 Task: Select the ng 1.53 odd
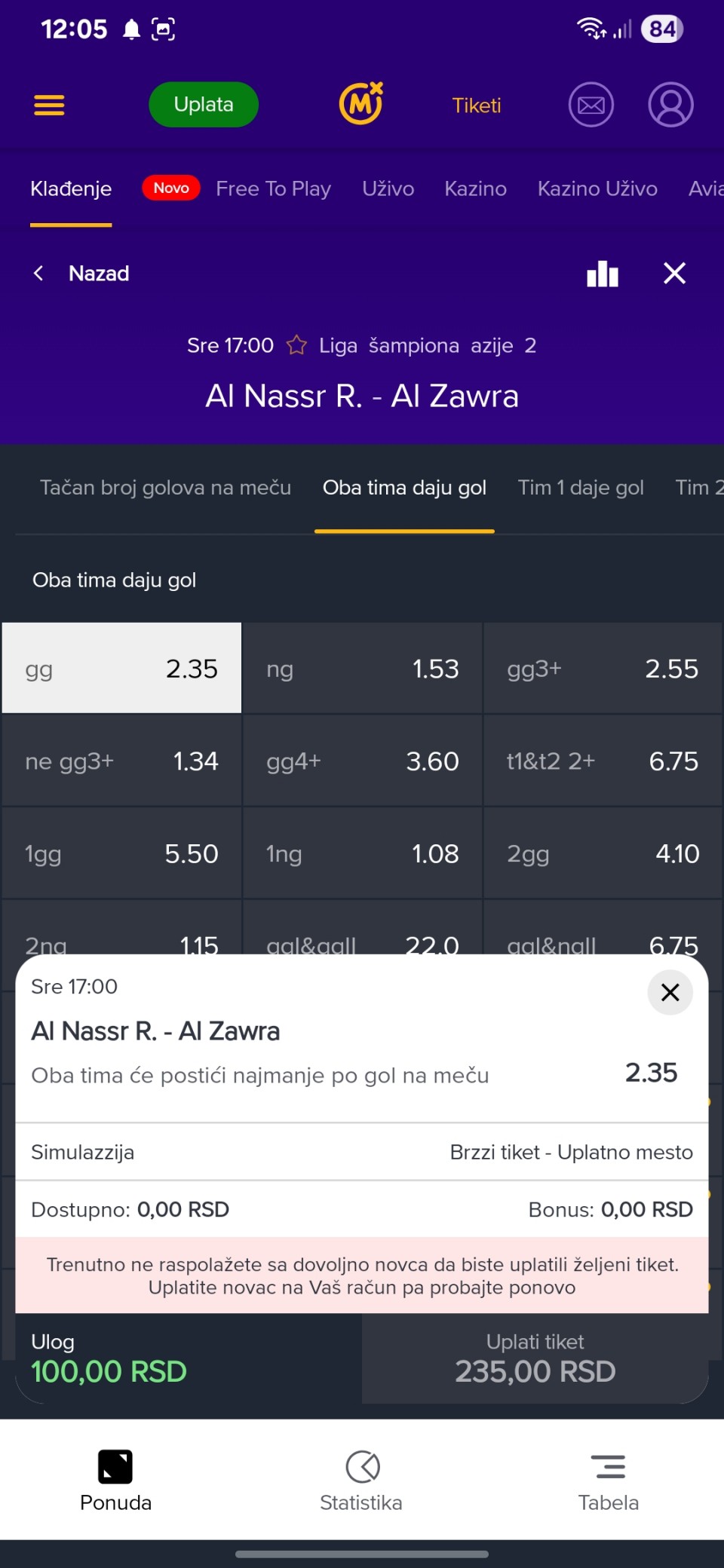tap(362, 669)
